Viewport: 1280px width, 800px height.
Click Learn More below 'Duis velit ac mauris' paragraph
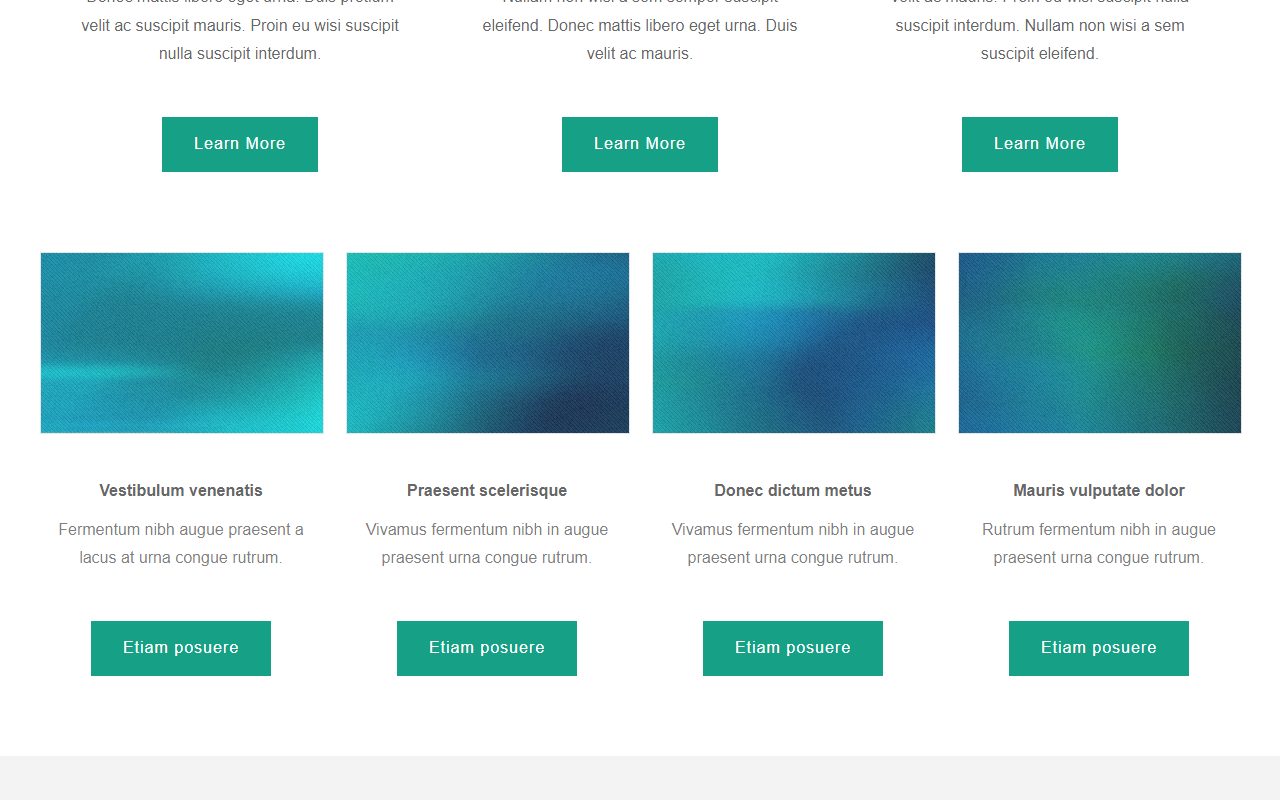[640, 144]
